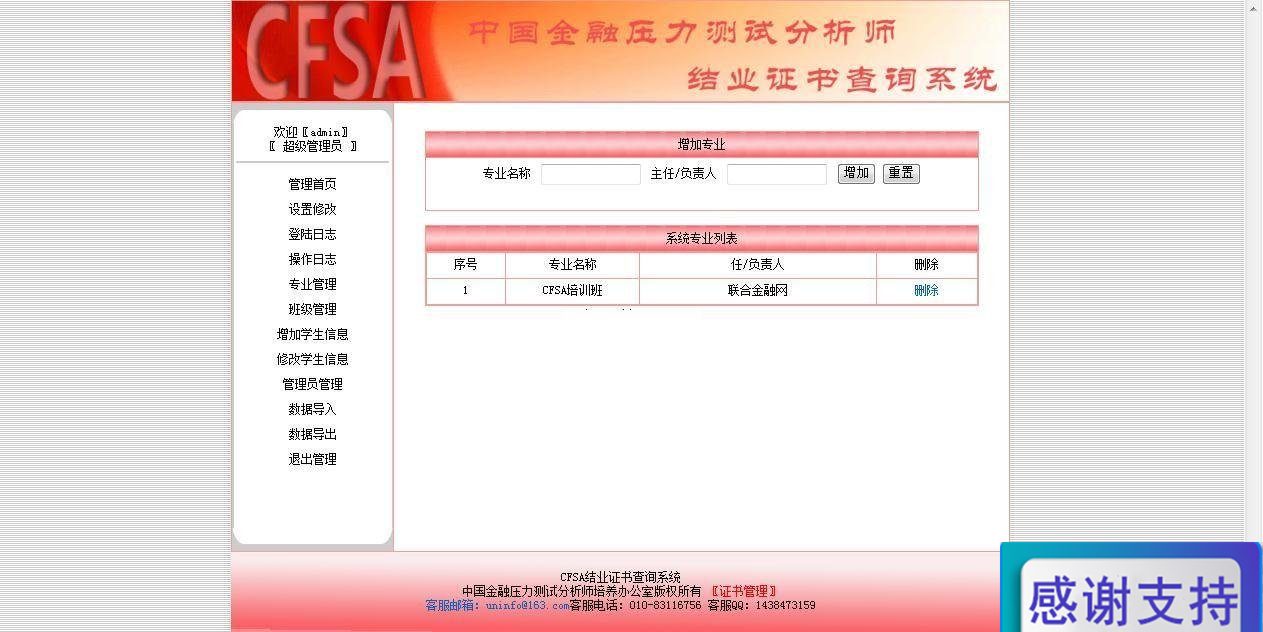The height and width of the screenshot is (632, 1263).
Task: Click the 证书管理 footer link
Action: [743, 591]
